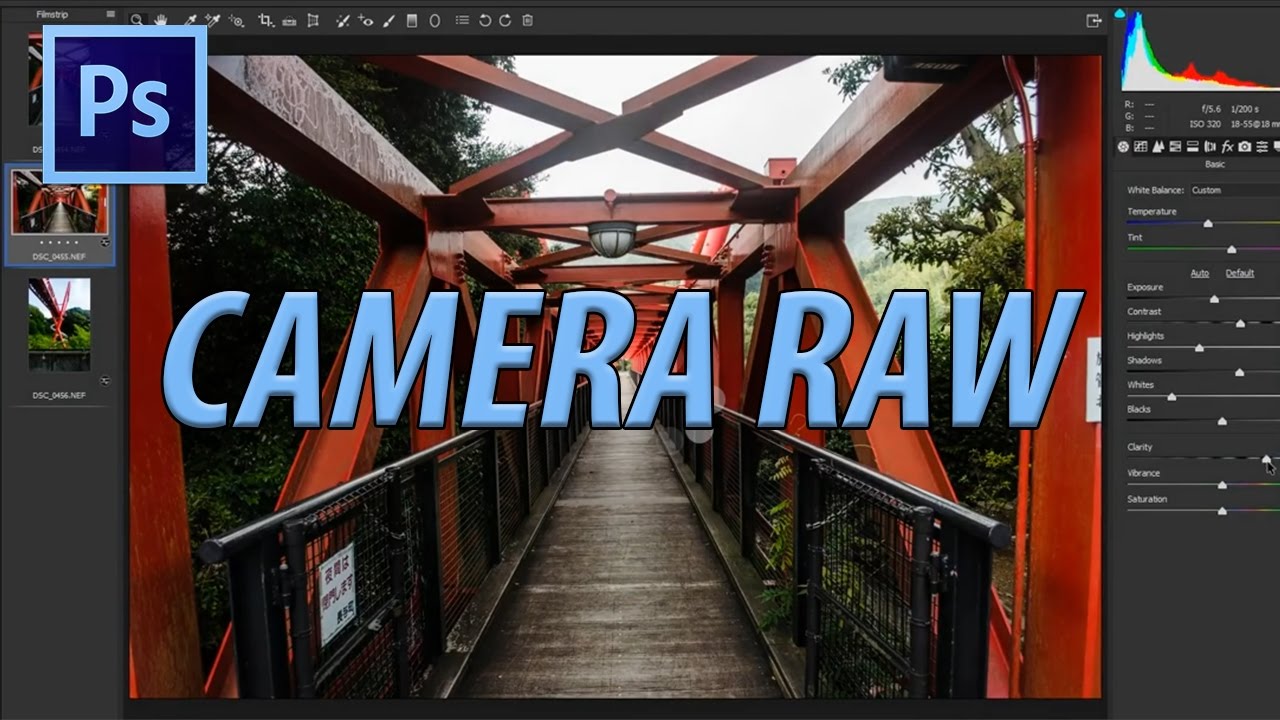Switch to the Detail panel tab

[x=1158, y=147]
